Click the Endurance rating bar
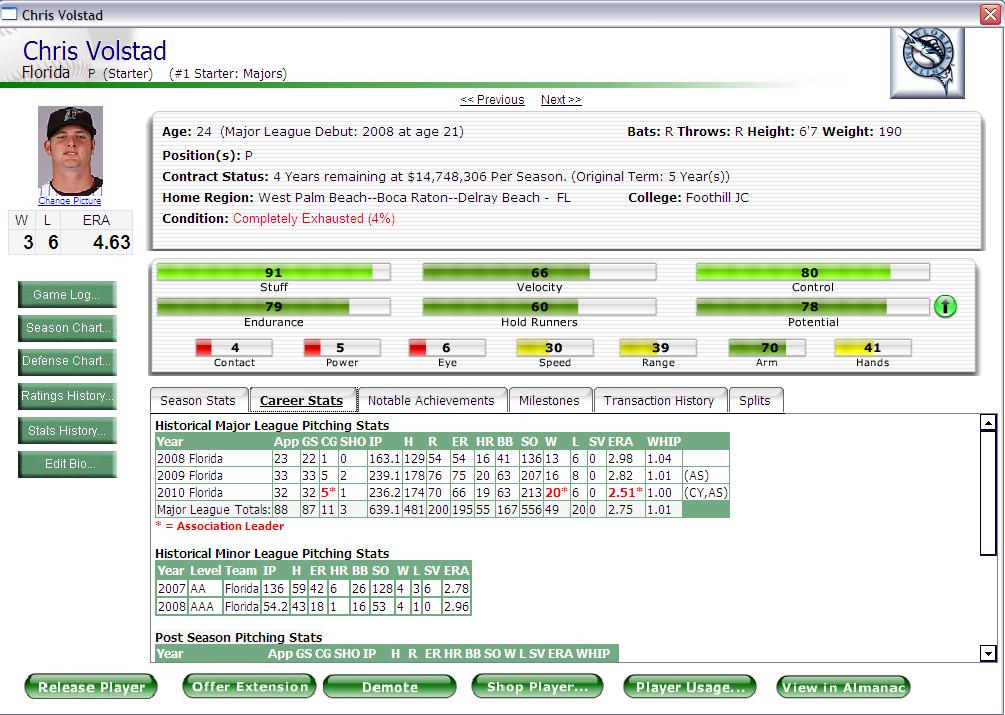The image size is (1005, 715). pos(274,307)
